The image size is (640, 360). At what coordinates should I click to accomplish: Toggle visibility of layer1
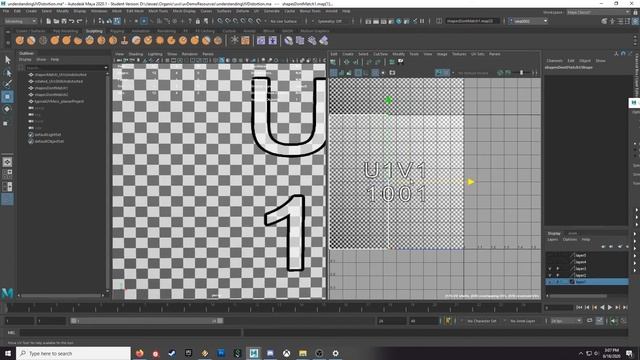coord(550,282)
